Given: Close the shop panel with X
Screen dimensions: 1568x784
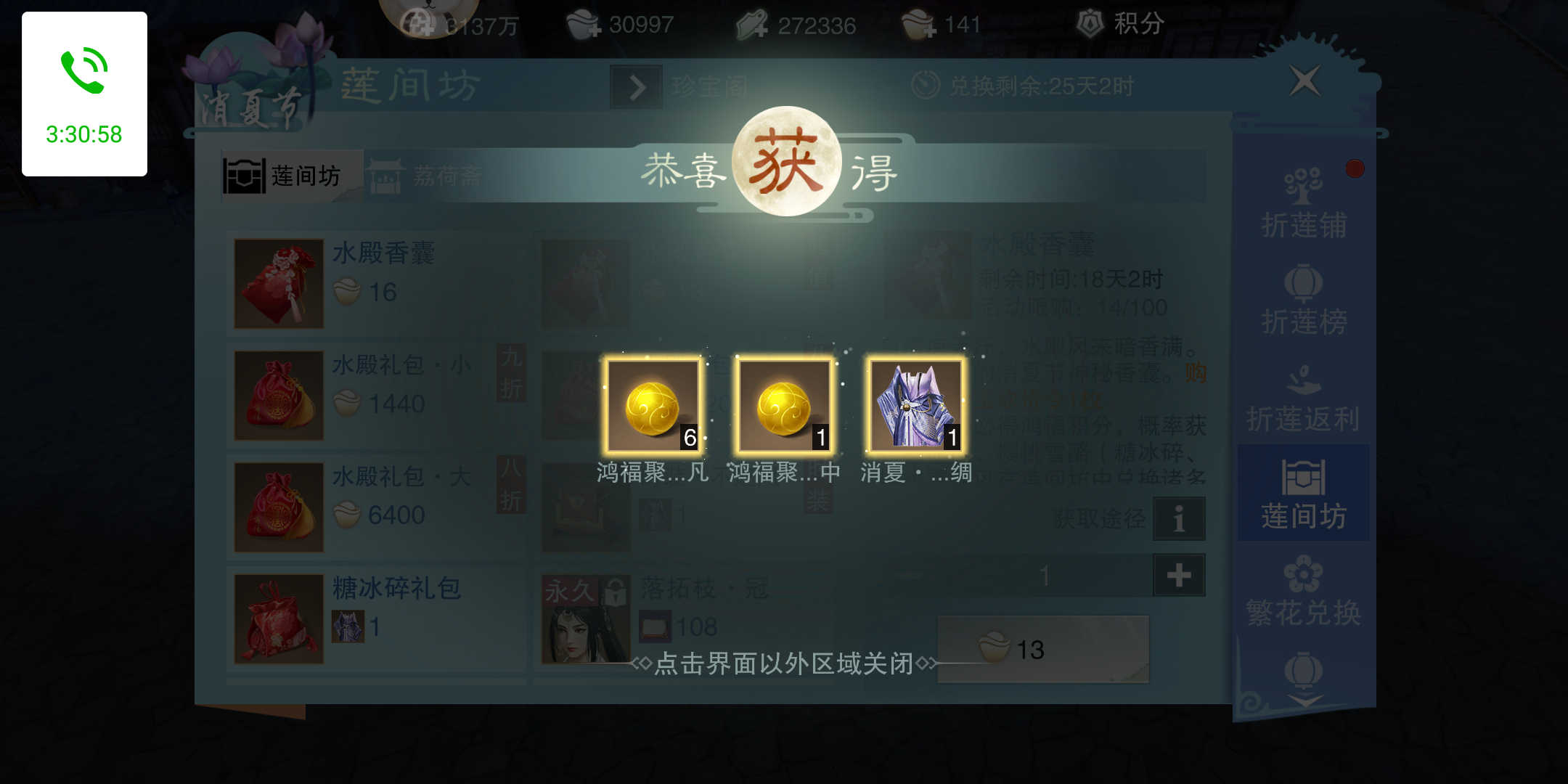Looking at the screenshot, I should (x=1304, y=80).
